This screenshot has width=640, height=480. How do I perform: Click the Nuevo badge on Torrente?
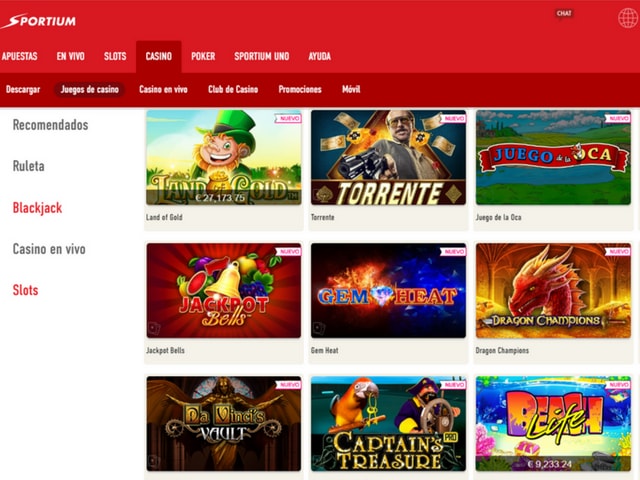pos(453,118)
